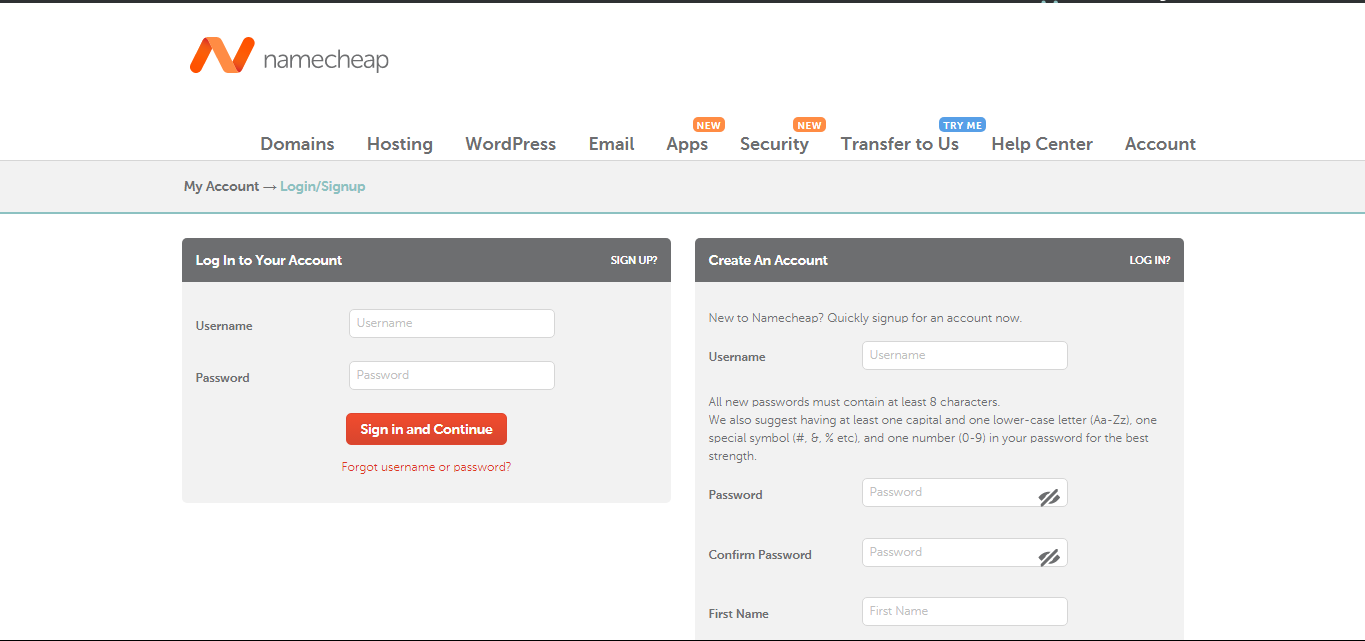Open the Email menu
The image size is (1365, 641).
pos(612,144)
